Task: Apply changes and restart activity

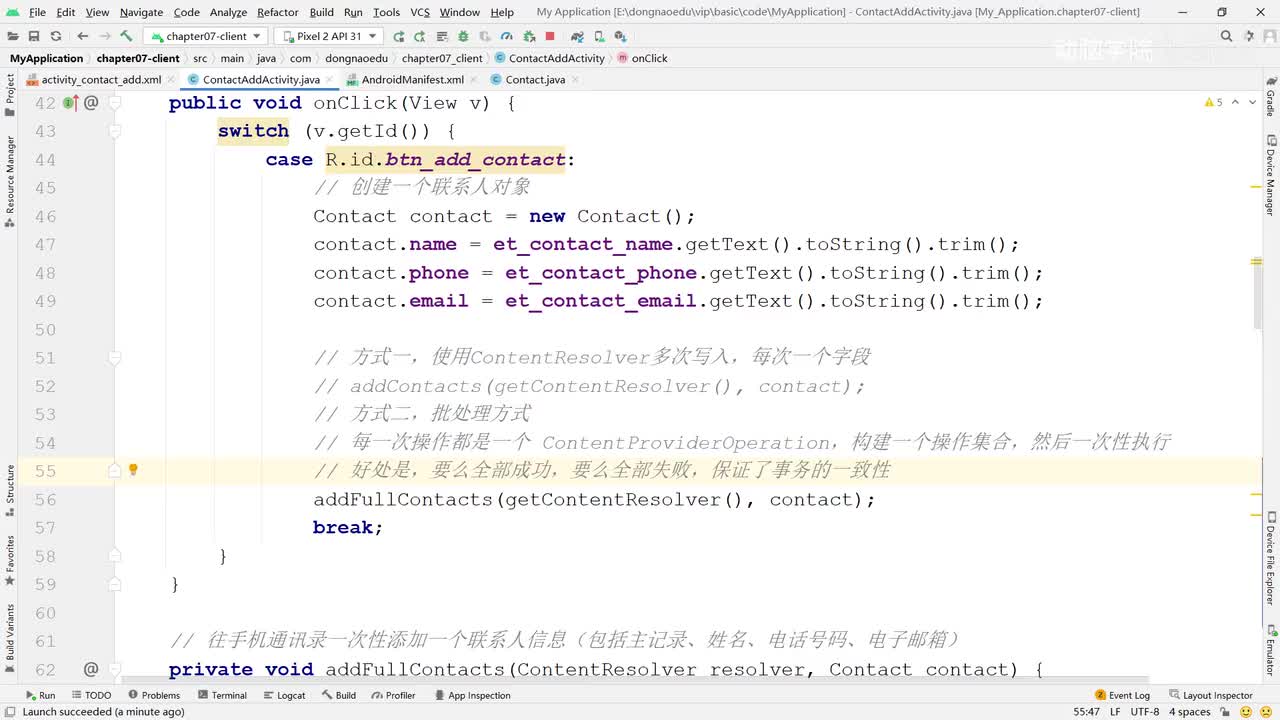Action: click(x=419, y=36)
